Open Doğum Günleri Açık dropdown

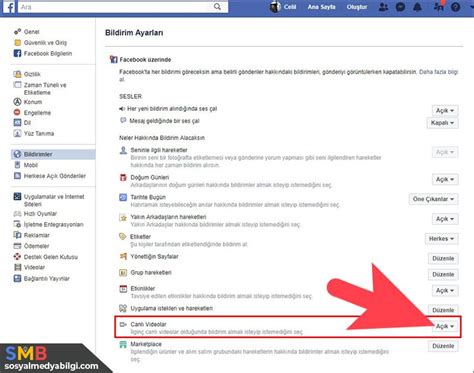(445, 179)
